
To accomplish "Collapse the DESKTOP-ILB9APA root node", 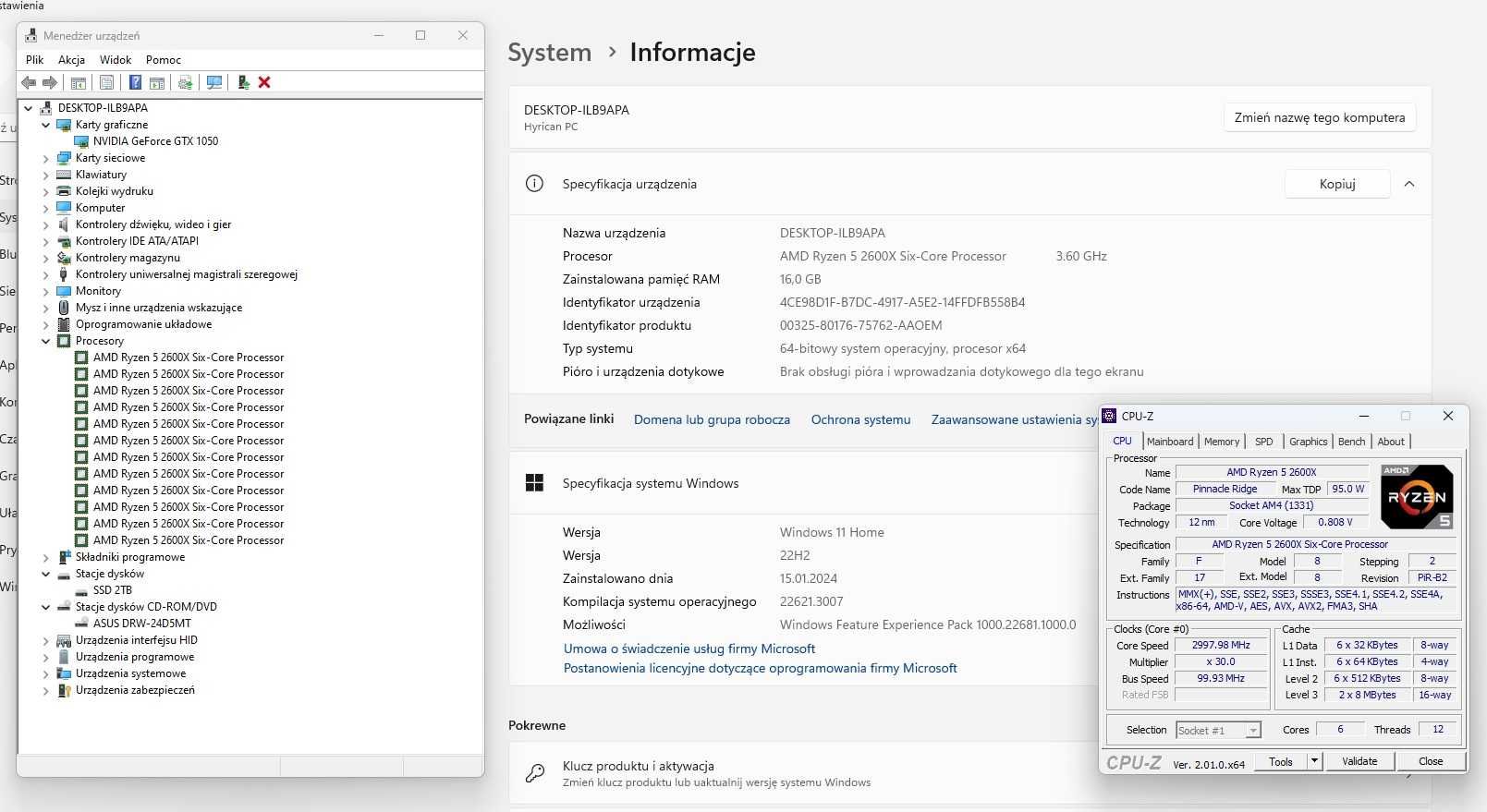I will tap(28, 108).
